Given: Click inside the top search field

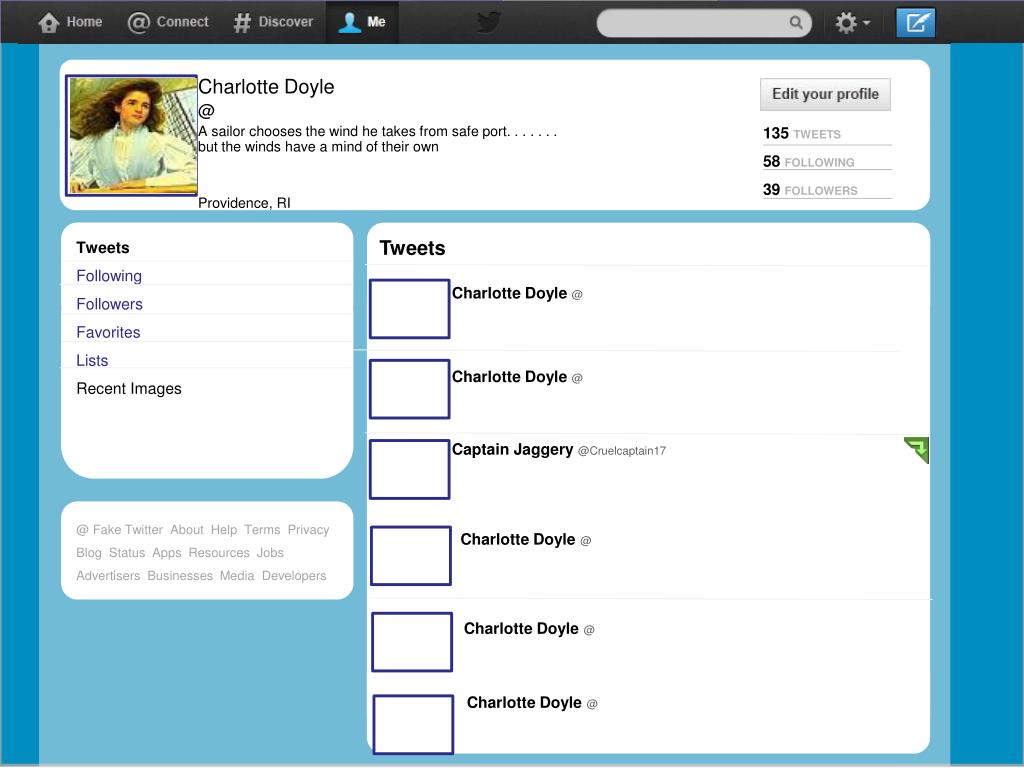Looking at the screenshot, I should coord(704,23).
